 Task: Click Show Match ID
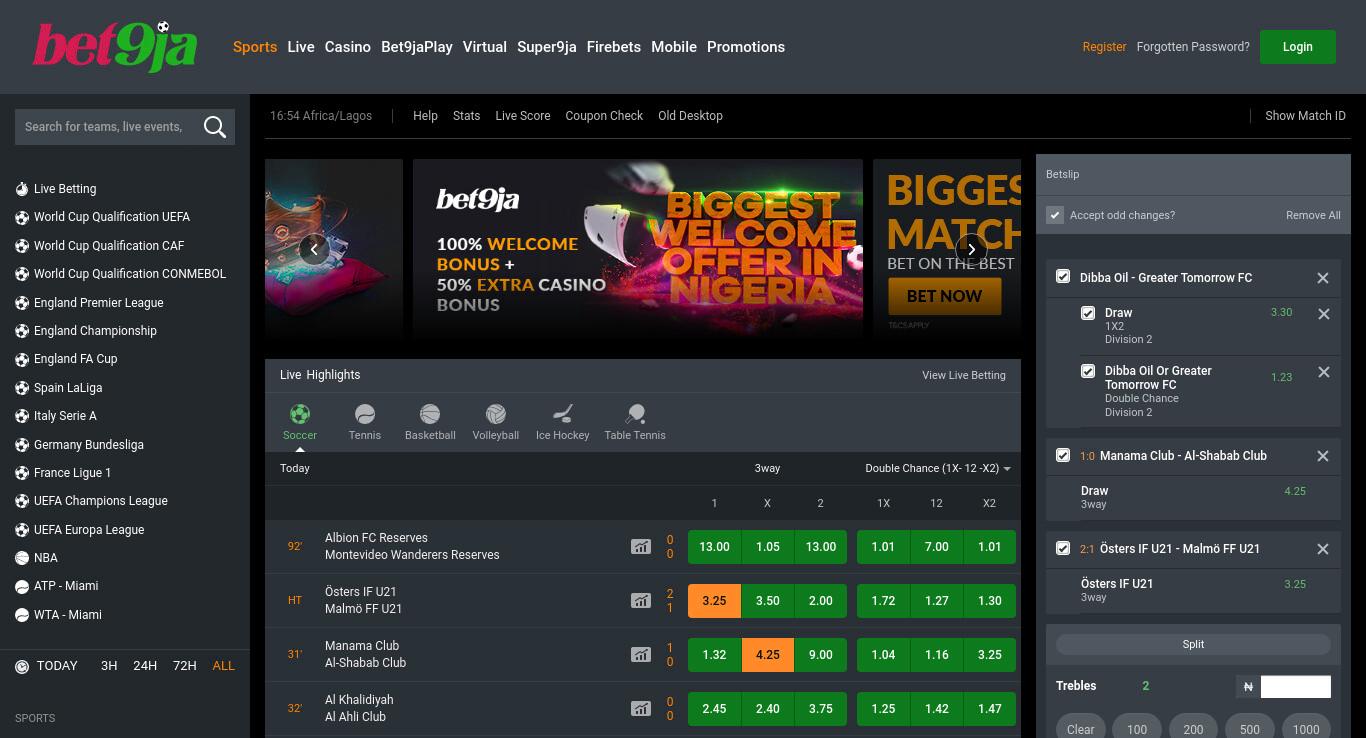click(1305, 116)
